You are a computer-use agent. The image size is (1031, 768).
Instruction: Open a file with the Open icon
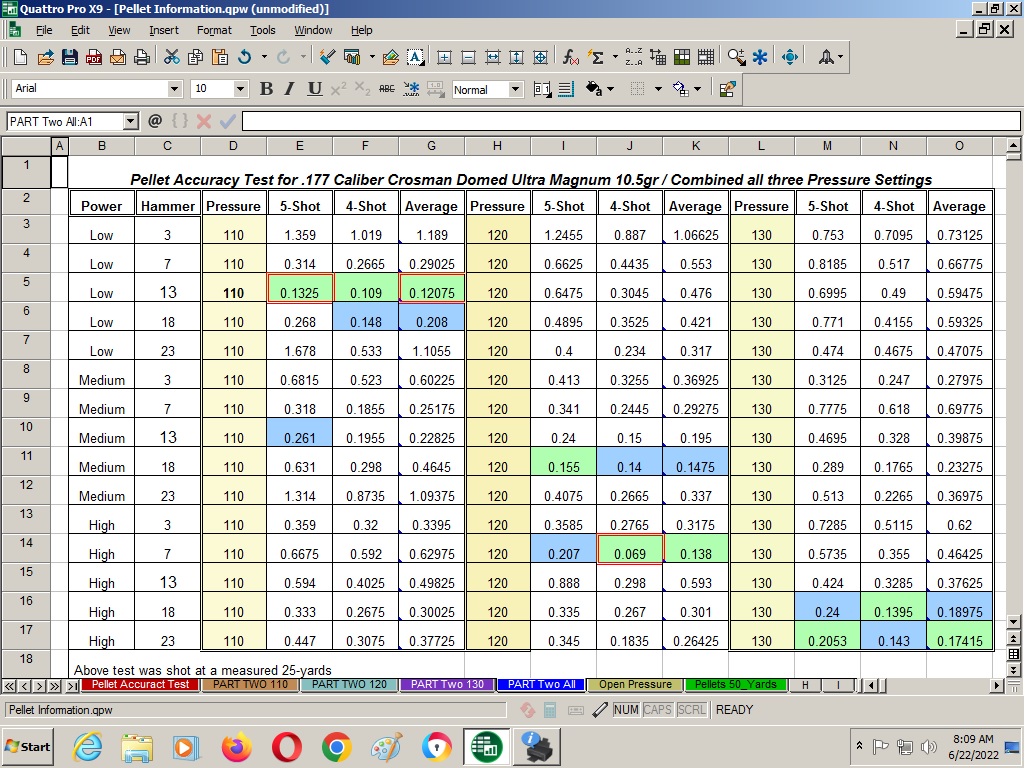[45, 57]
